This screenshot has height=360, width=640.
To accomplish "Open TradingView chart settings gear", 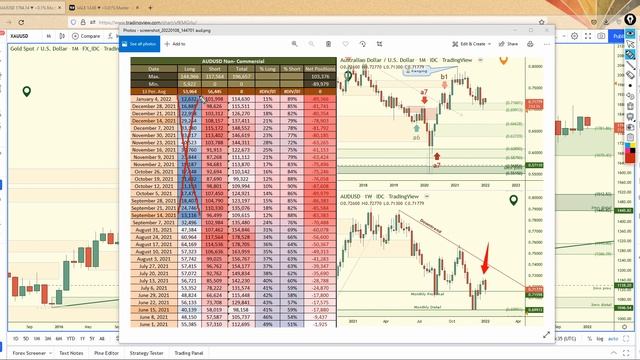I will point(574,36).
